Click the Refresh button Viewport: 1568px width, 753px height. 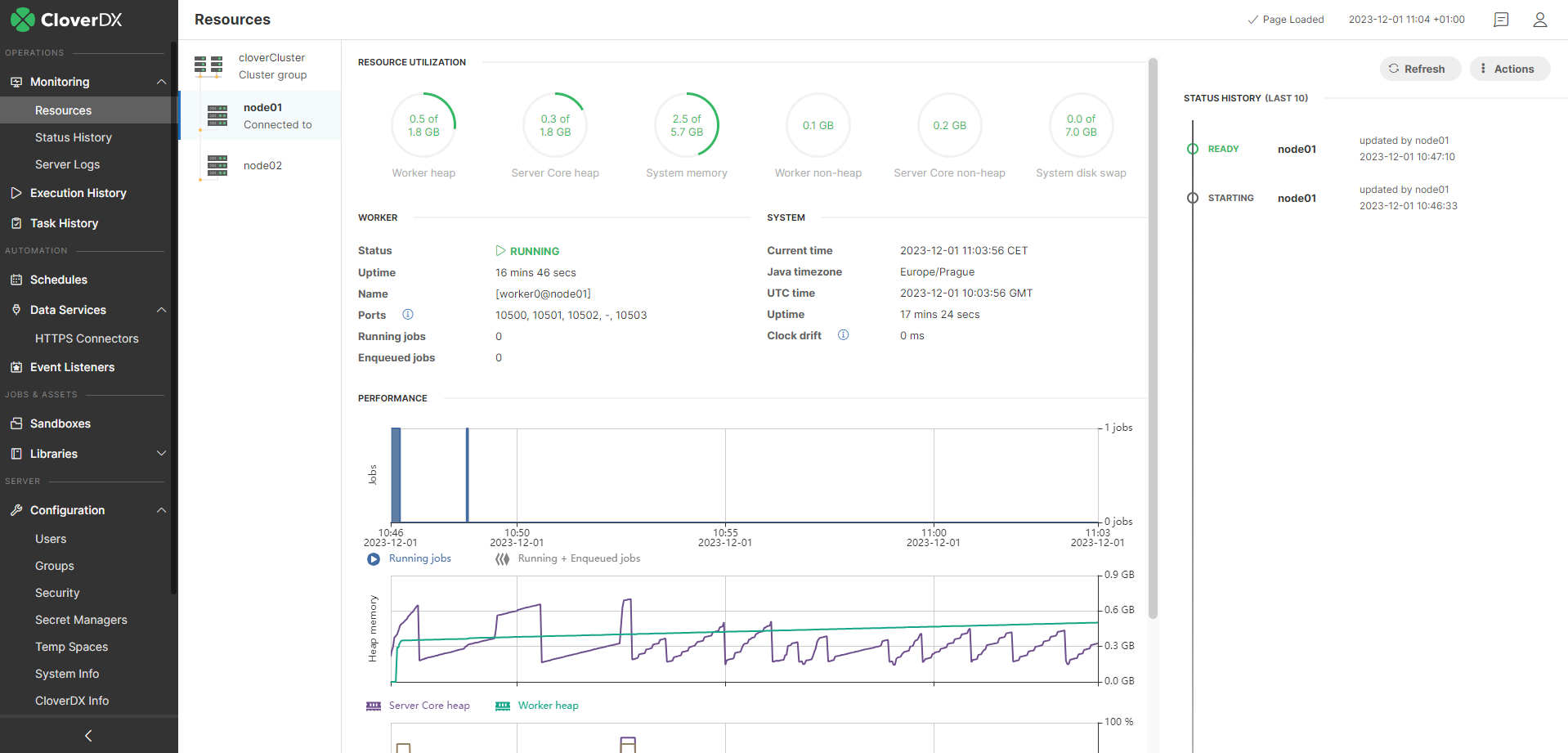point(1420,69)
